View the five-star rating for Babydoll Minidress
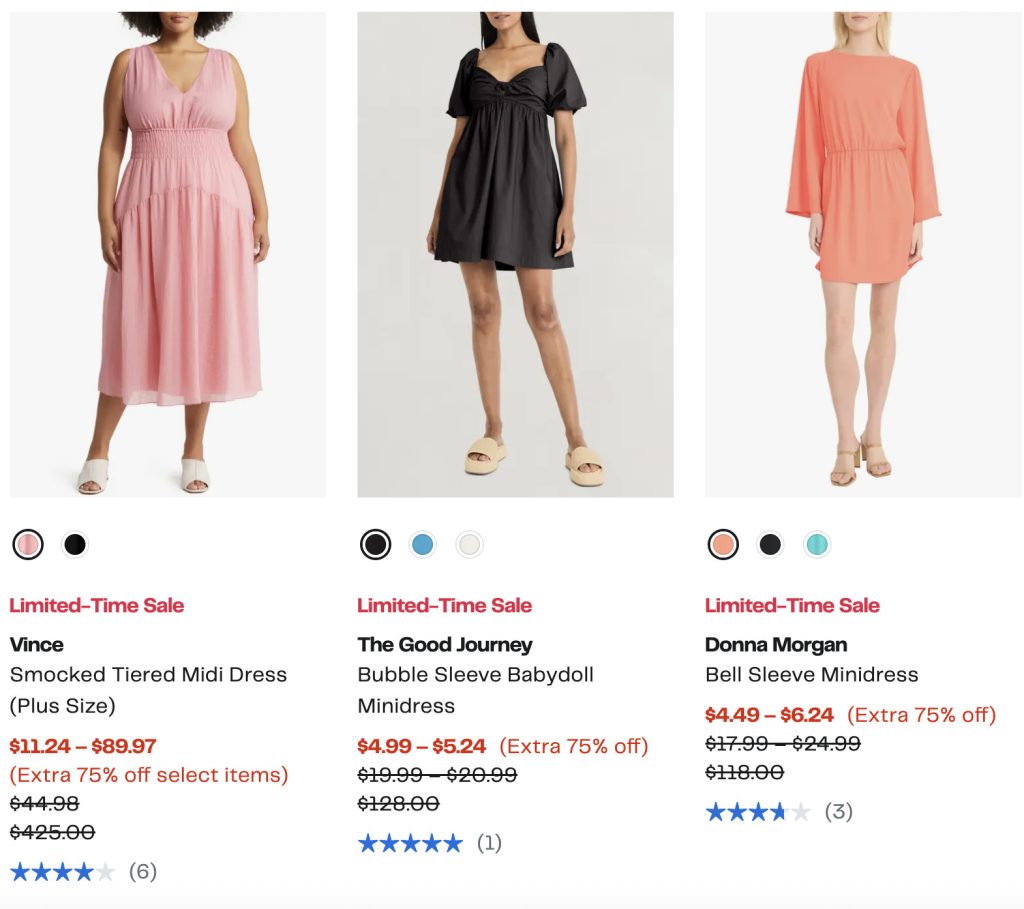 click(x=410, y=843)
